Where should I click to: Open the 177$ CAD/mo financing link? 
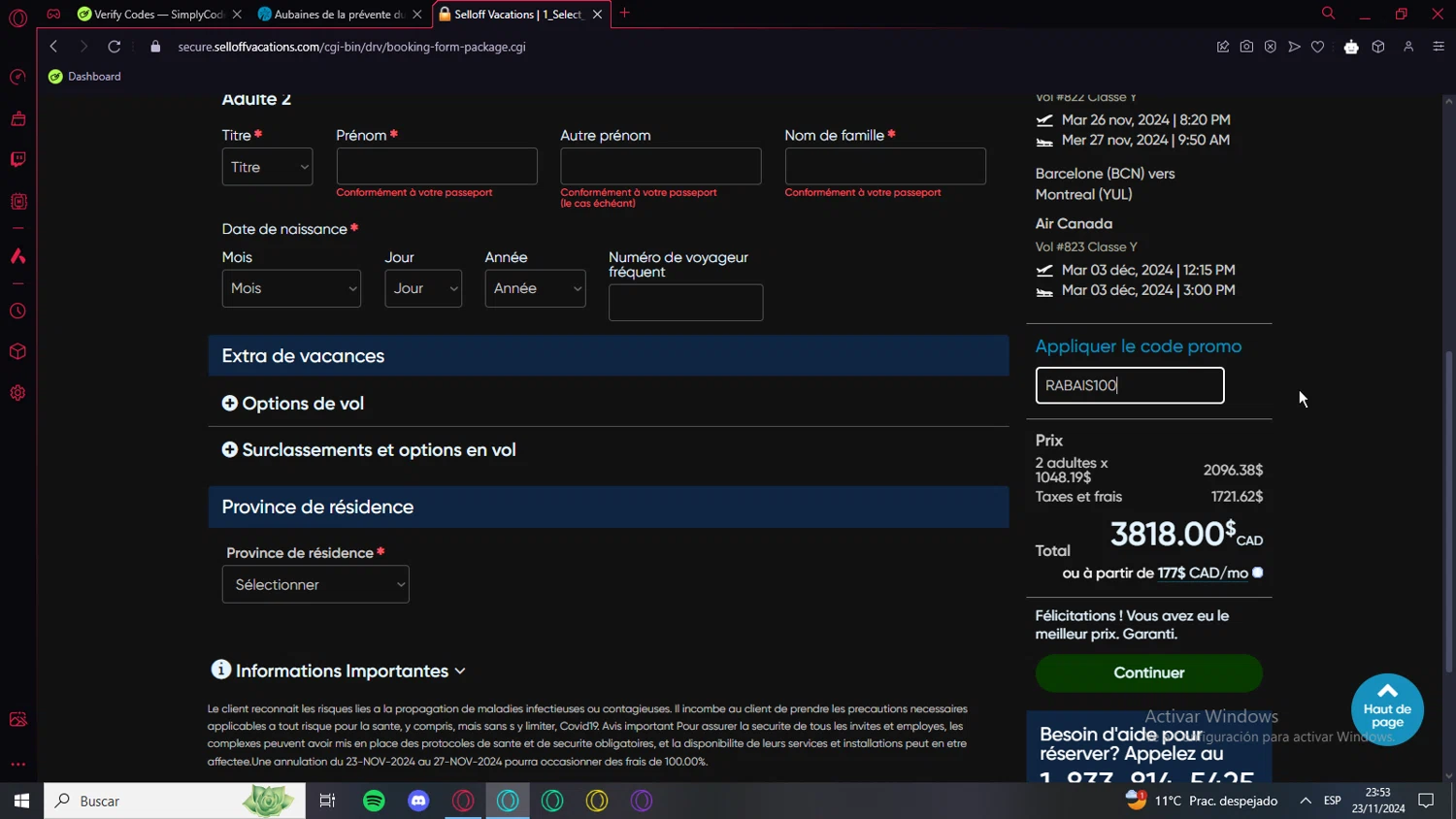[1203, 573]
